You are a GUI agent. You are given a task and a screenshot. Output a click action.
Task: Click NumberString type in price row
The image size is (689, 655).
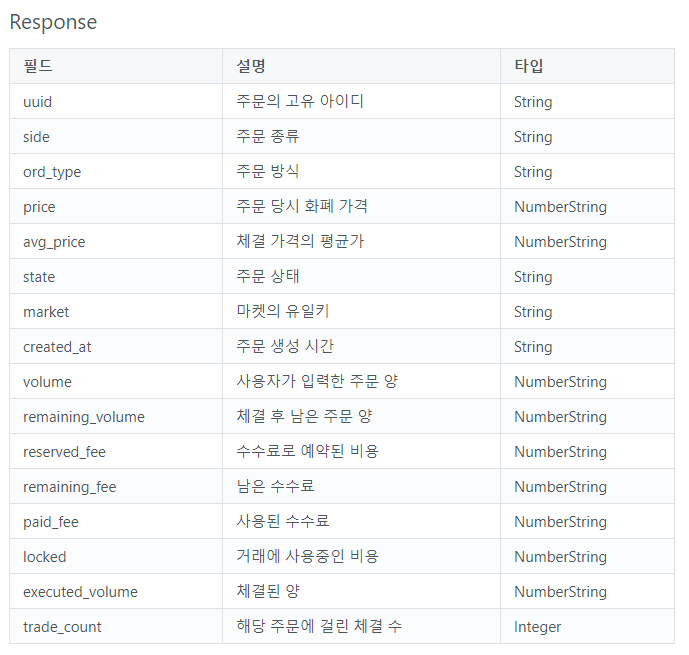point(560,207)
